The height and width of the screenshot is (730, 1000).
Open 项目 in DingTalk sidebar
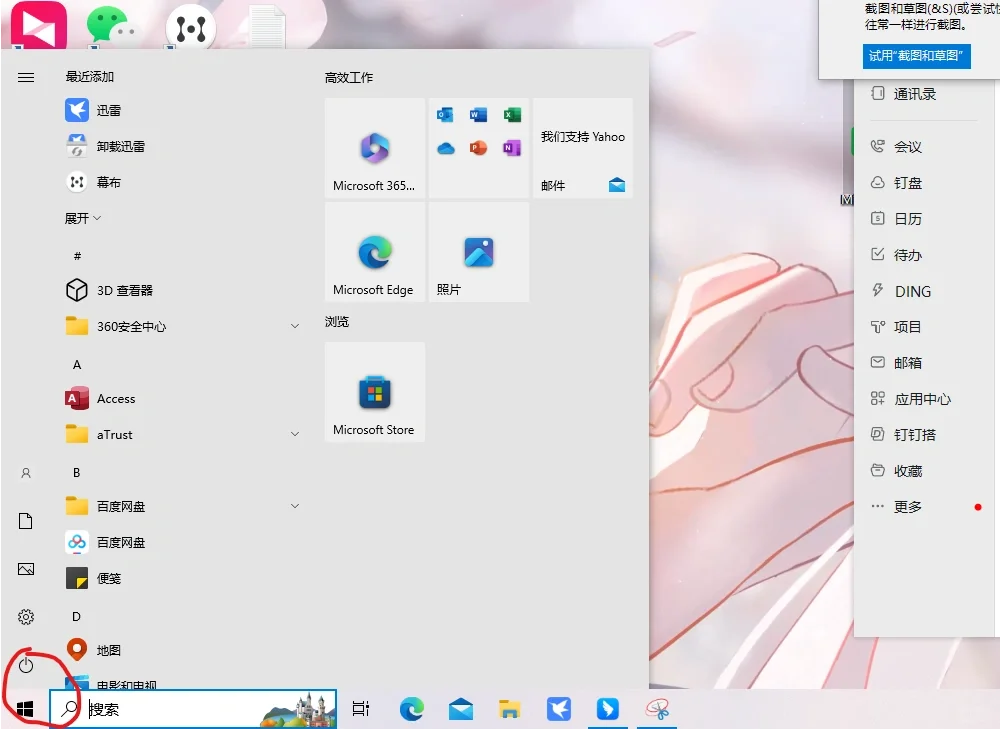[x=897, y=326]
